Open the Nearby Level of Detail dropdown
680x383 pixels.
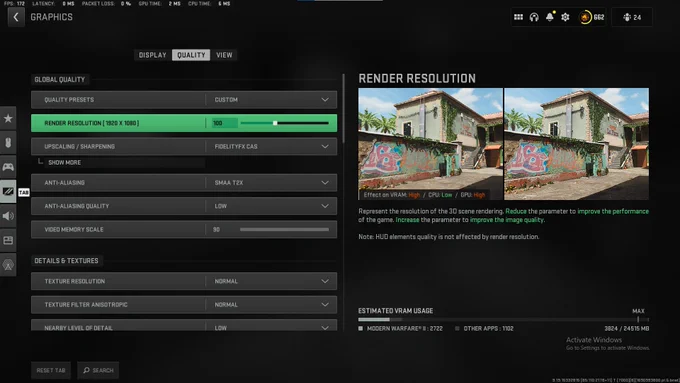(x=184, y=326)
